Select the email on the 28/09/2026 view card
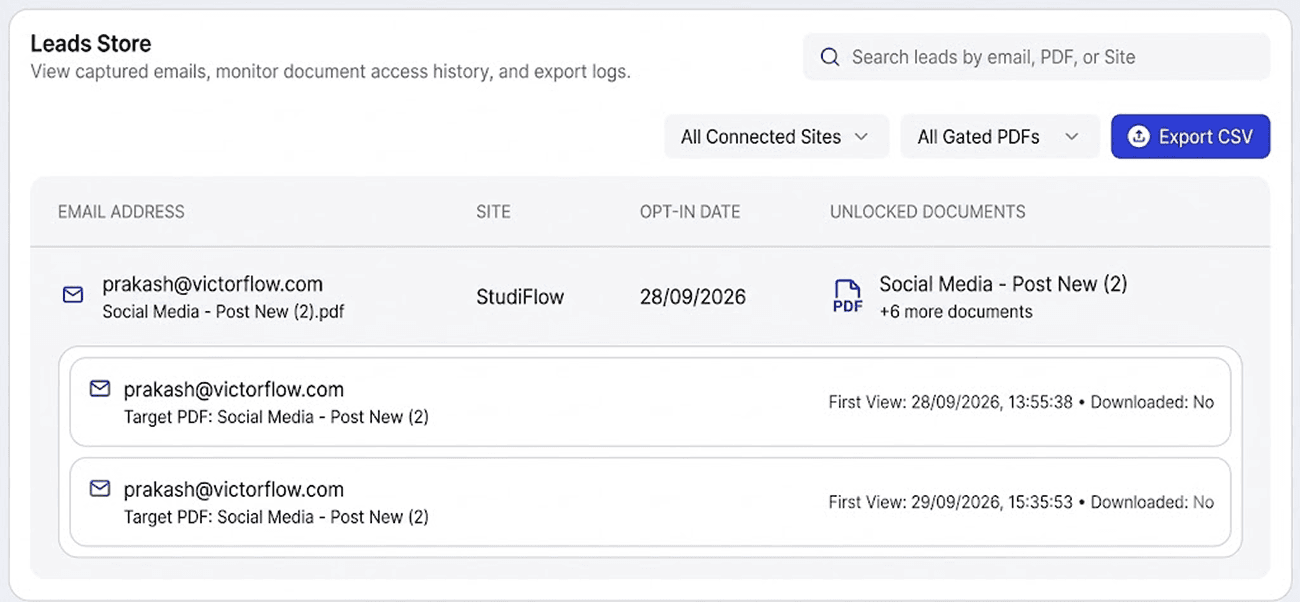The width and height of the screenshot is (1300, 602). tap(233, 390)
